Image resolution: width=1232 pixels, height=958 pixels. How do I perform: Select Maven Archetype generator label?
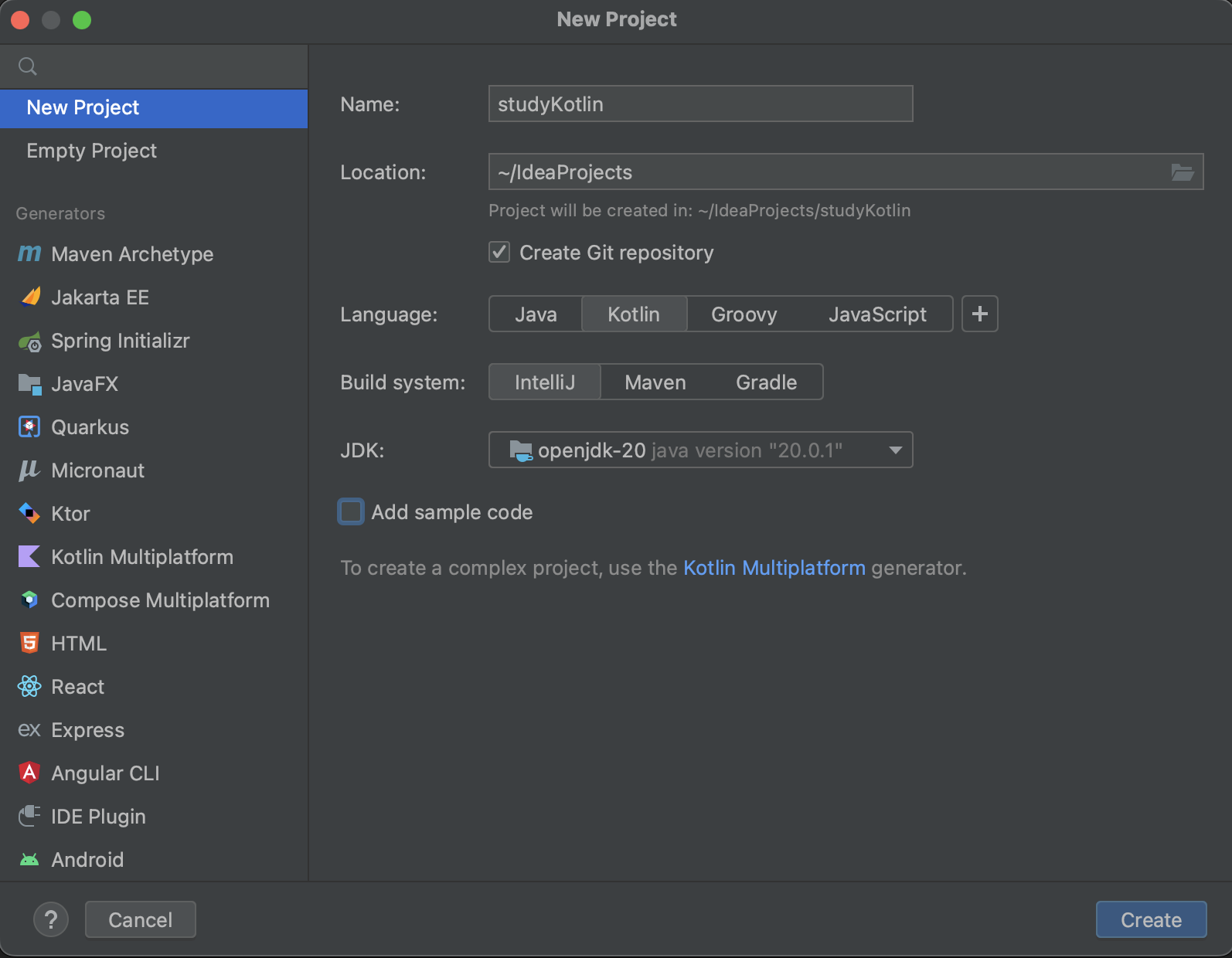coord(132,254)
